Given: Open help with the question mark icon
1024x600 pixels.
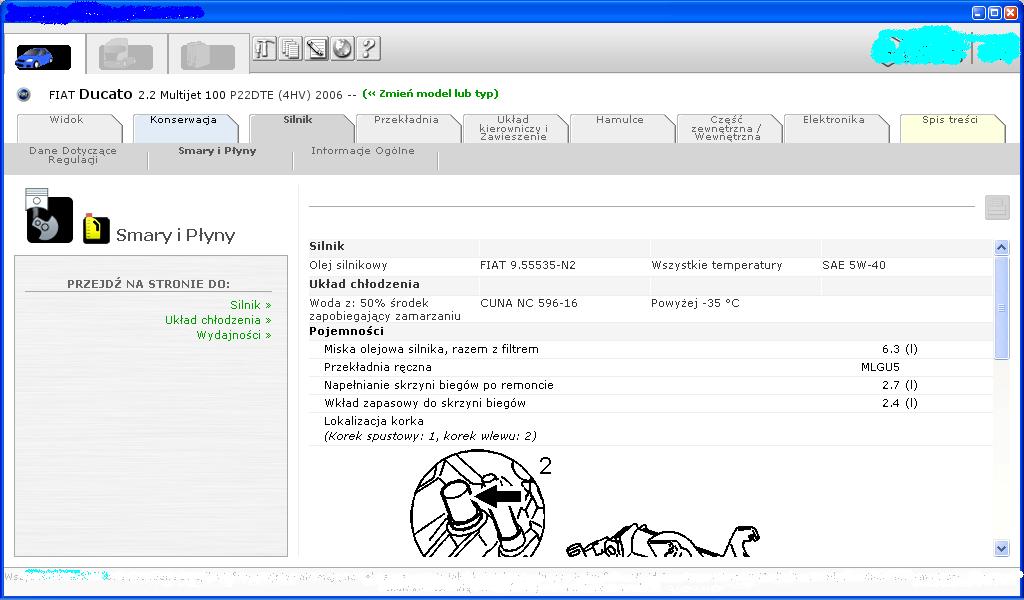Looking at the screenshot, I should (x=369, y=48).
